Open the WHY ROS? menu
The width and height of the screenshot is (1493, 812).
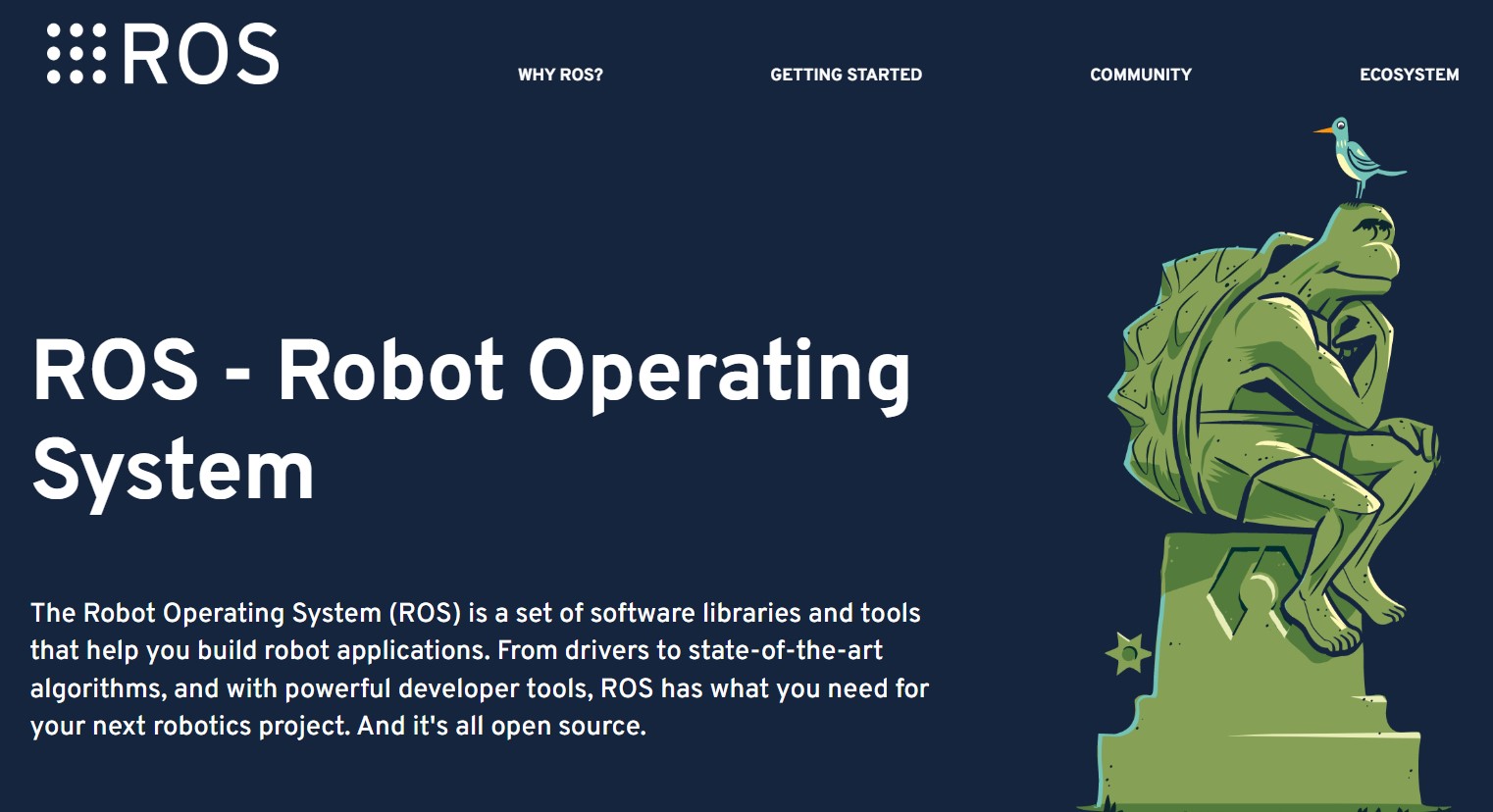(x=560, y=75)
